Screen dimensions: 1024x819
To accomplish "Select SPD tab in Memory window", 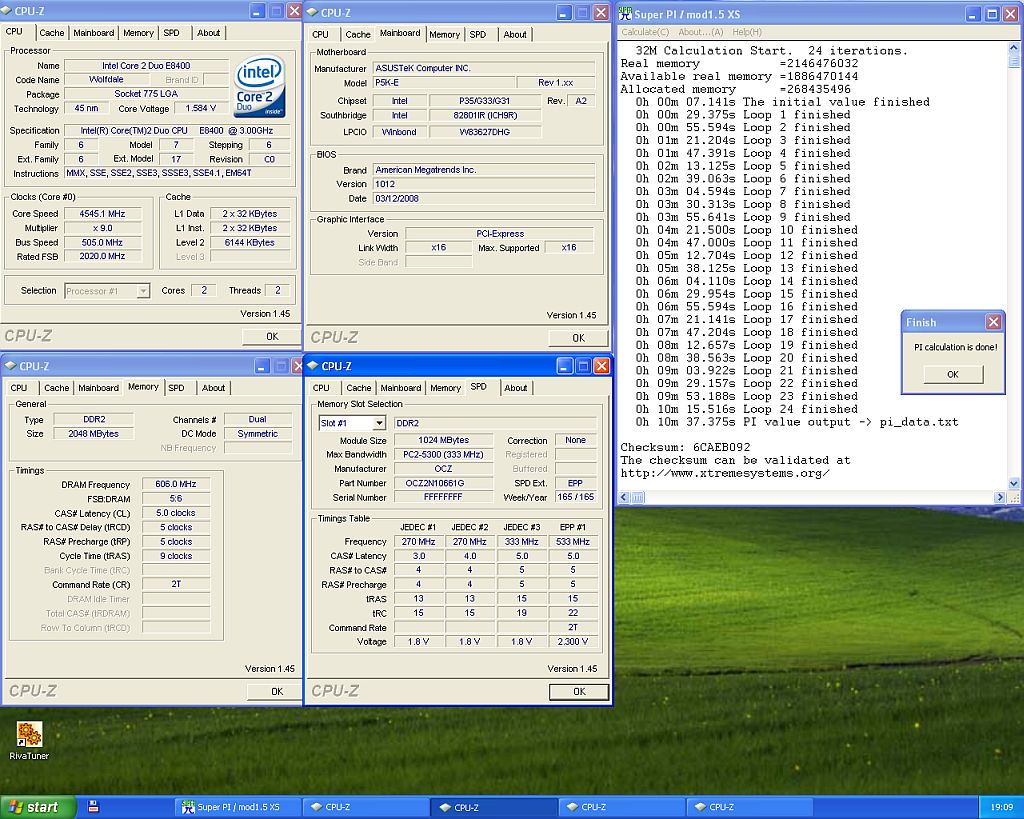I will 176,388.
